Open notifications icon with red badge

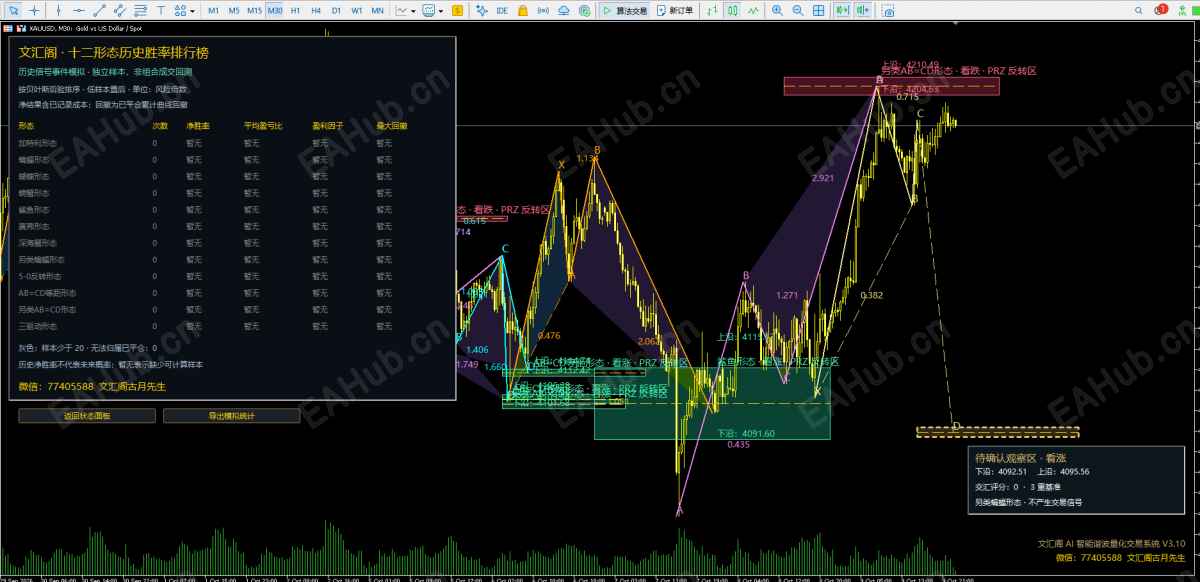[x=1161, y=10]
